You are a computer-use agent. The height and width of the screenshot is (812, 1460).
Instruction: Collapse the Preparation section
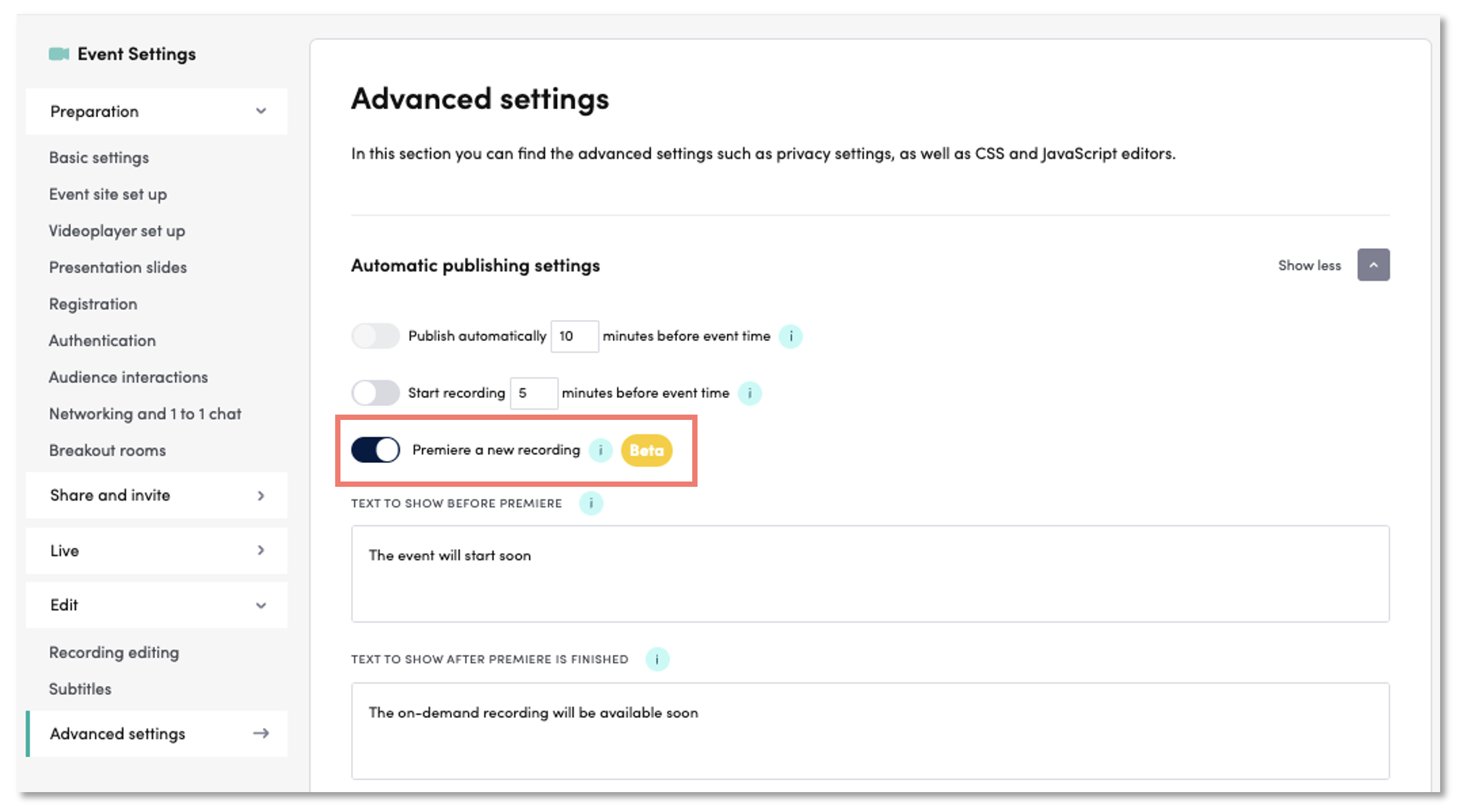click(261, 111)
